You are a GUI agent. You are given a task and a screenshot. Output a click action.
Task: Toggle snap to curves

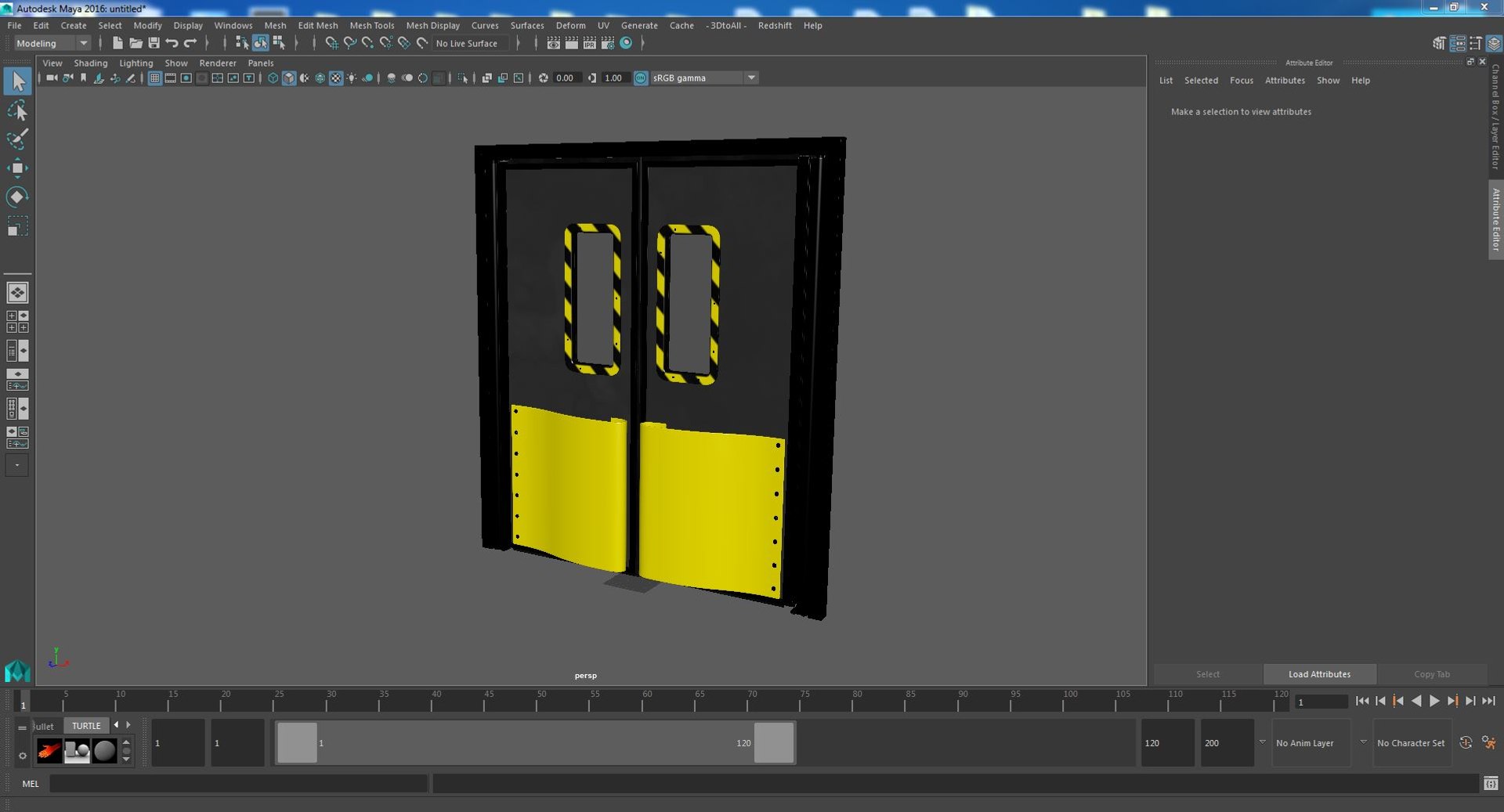(349, 43)
